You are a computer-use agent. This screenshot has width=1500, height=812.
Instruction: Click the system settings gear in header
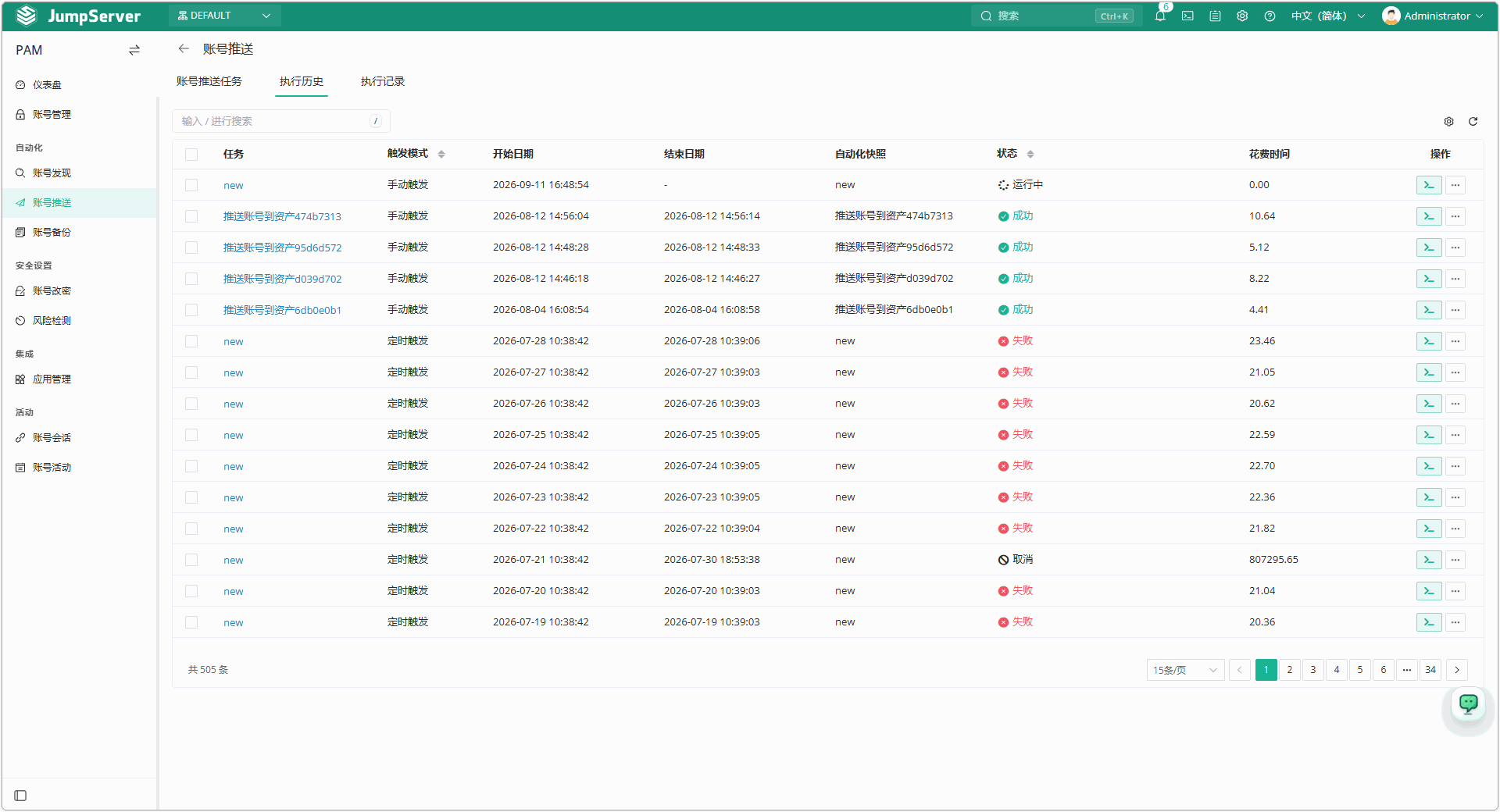(1242, 16)
